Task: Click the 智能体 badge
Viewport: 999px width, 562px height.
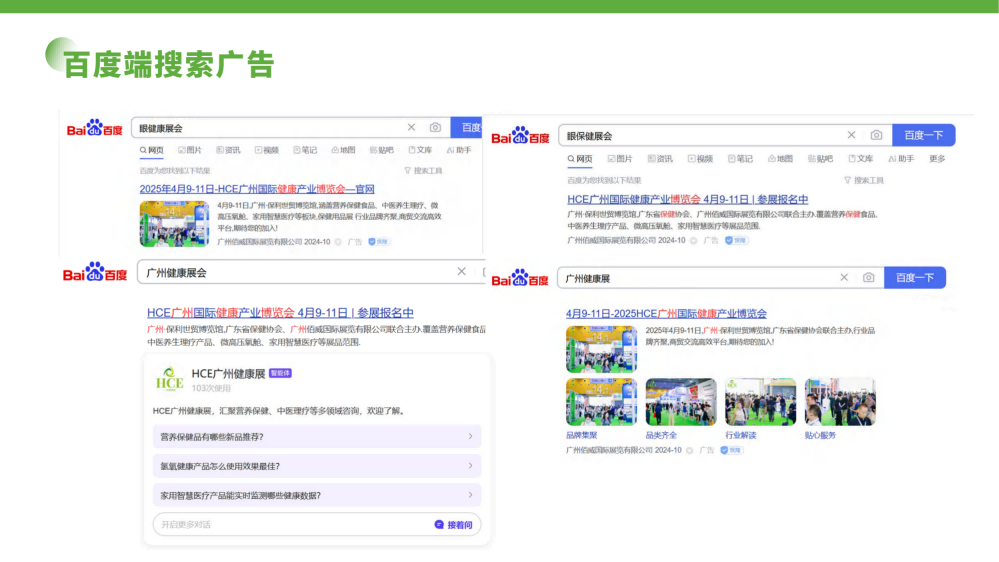Action: tap(280, 373)
